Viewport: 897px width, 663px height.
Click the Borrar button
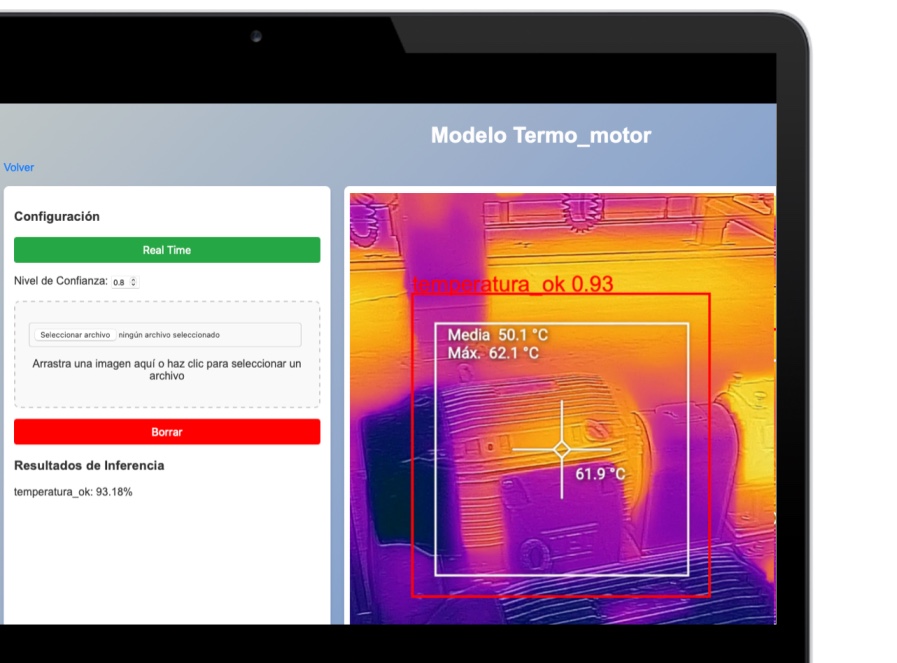point(167,432)
